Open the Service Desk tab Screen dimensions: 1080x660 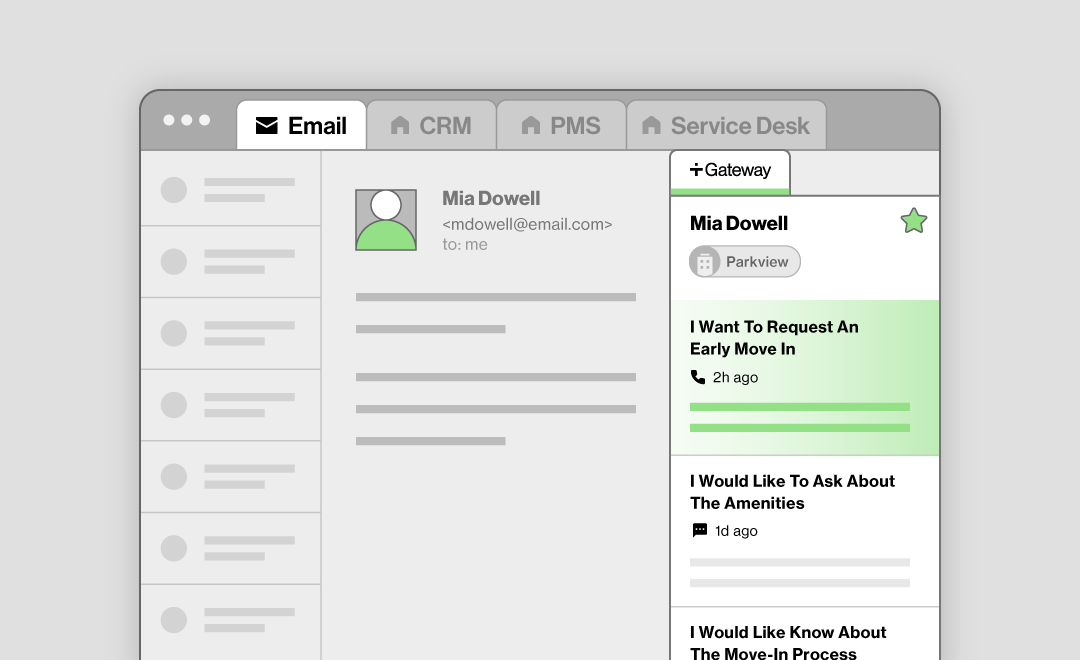726,125
